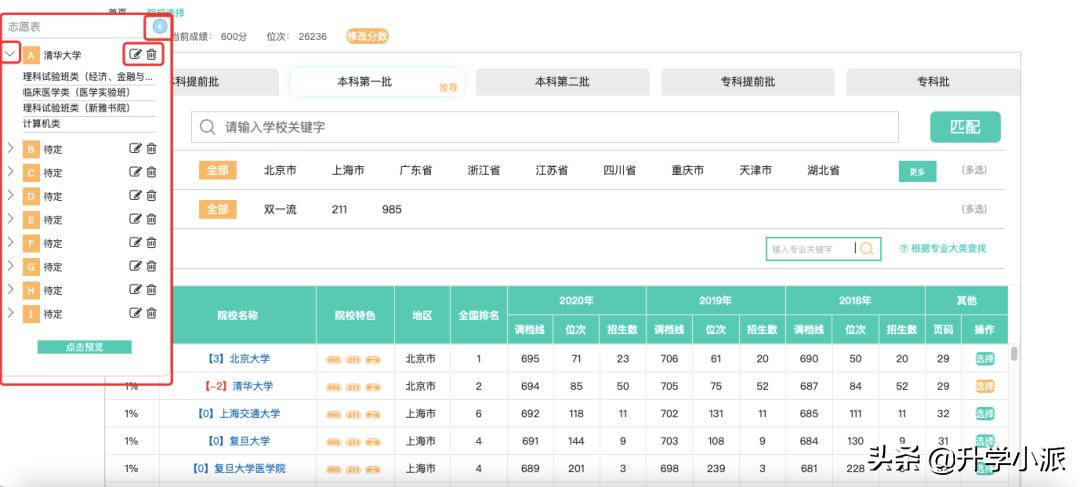The height and width of the screenshot is (487, 1080).
Task: Edit volunteer slot G 待定
Action: [136, 265]
